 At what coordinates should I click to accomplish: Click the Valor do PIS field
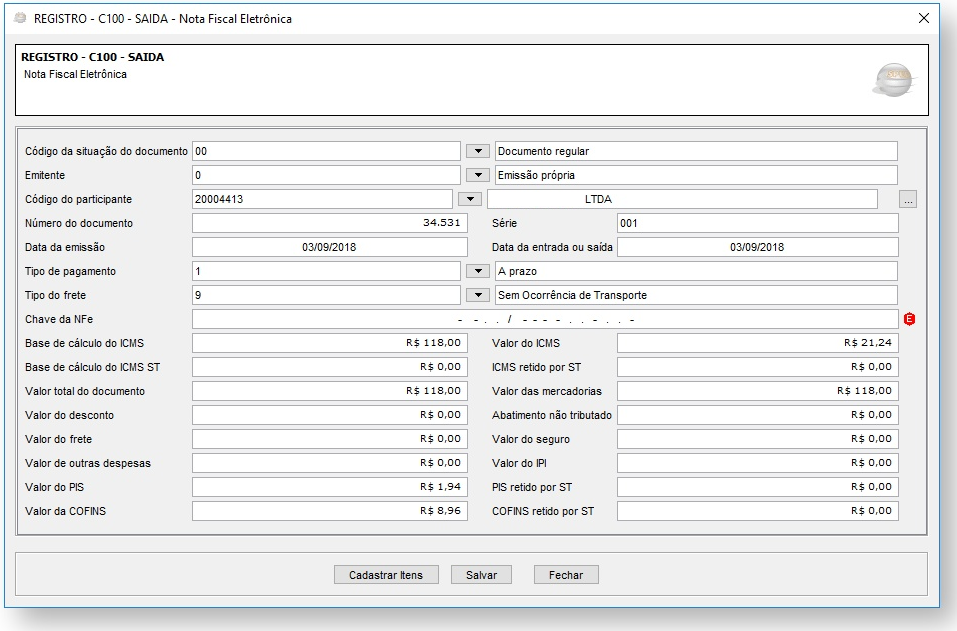click(x=329, y=487)
